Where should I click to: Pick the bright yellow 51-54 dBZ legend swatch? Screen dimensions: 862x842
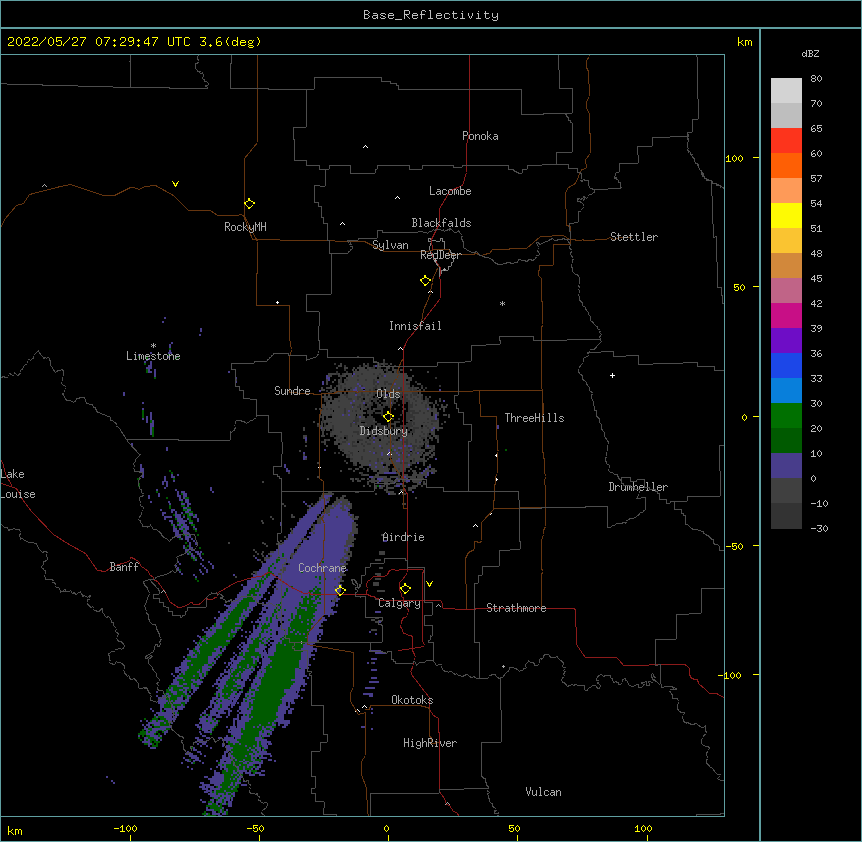[x=786, y=216]
